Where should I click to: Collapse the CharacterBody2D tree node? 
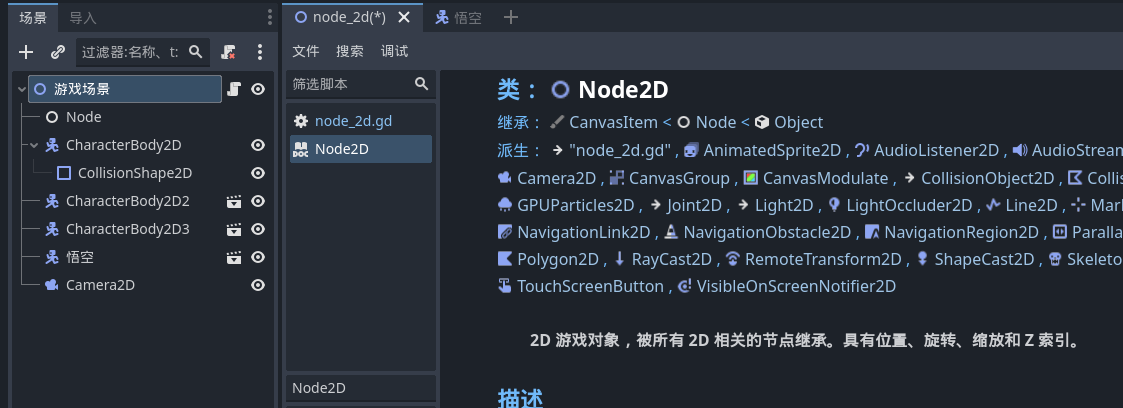[x=34, y=145]
